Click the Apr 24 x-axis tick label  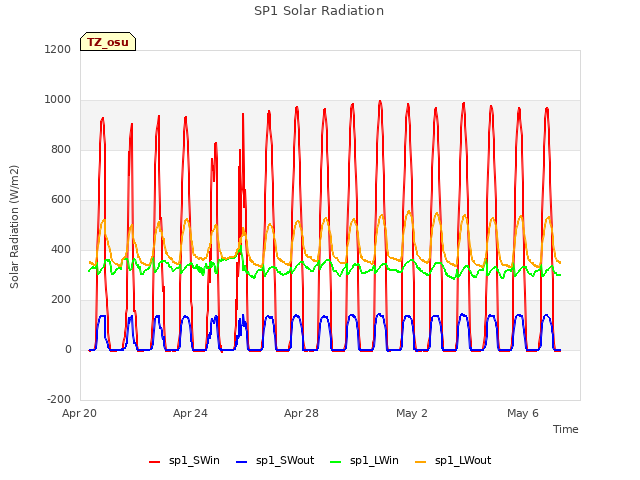pyautogui.click(x=190, y=413)
